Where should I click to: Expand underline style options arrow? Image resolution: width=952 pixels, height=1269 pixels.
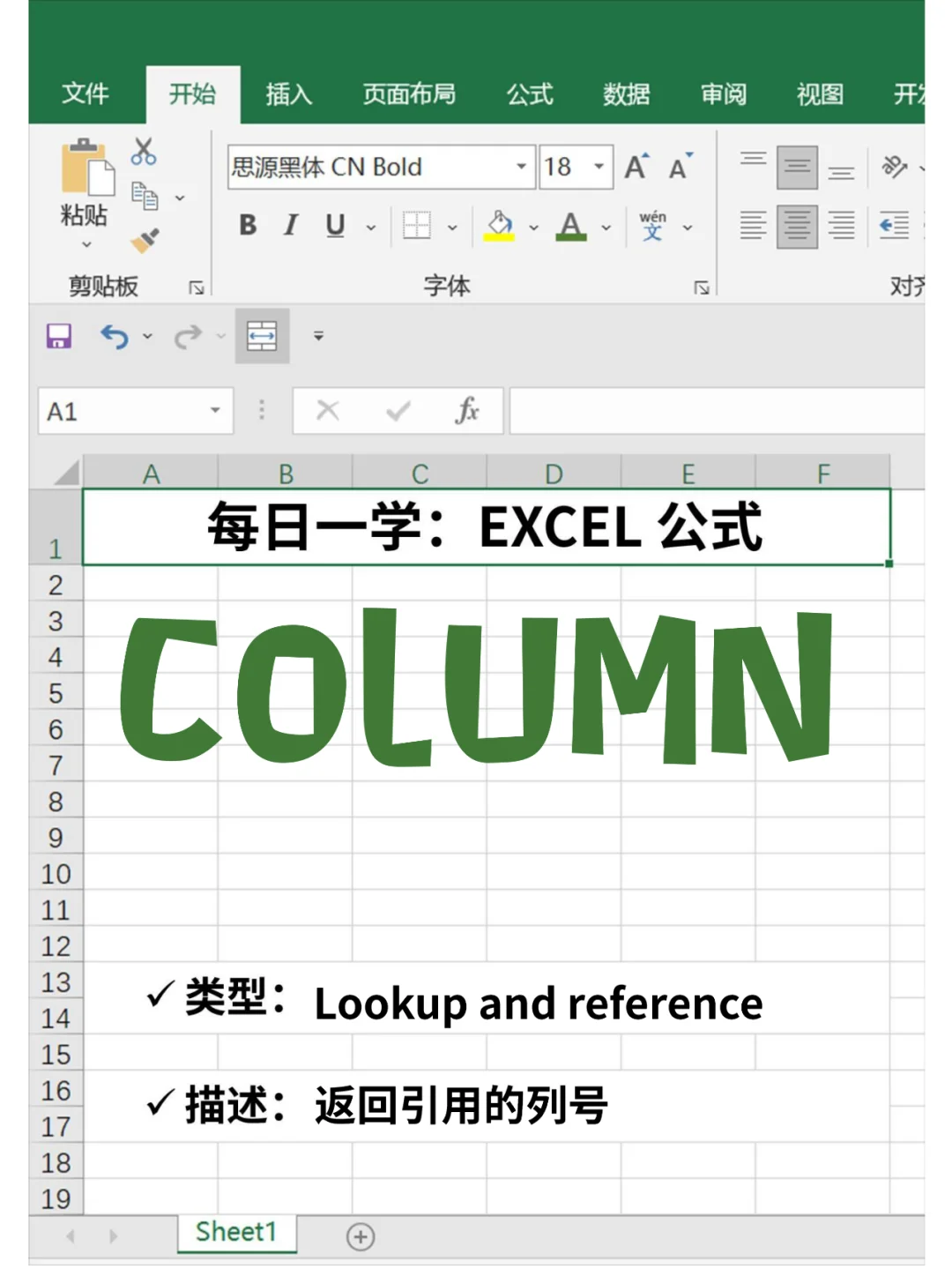point(371,228)
